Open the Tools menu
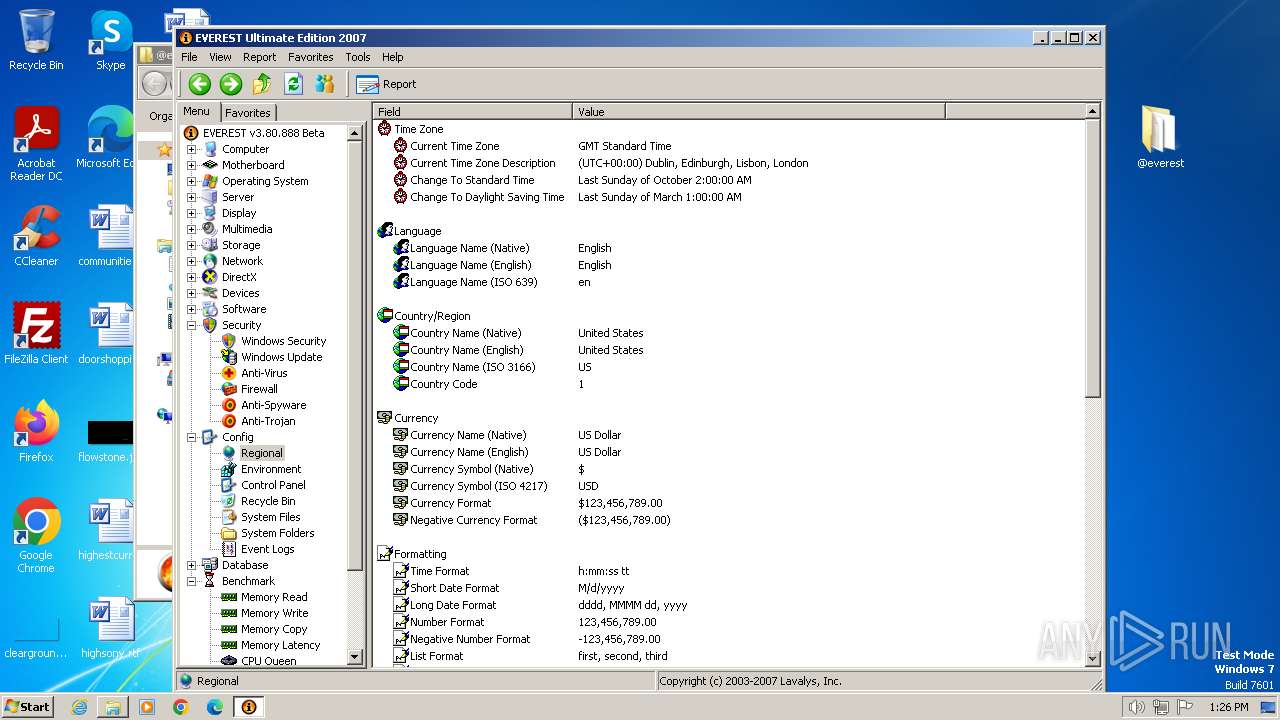1280x720 pixels. tap(358, 57)
